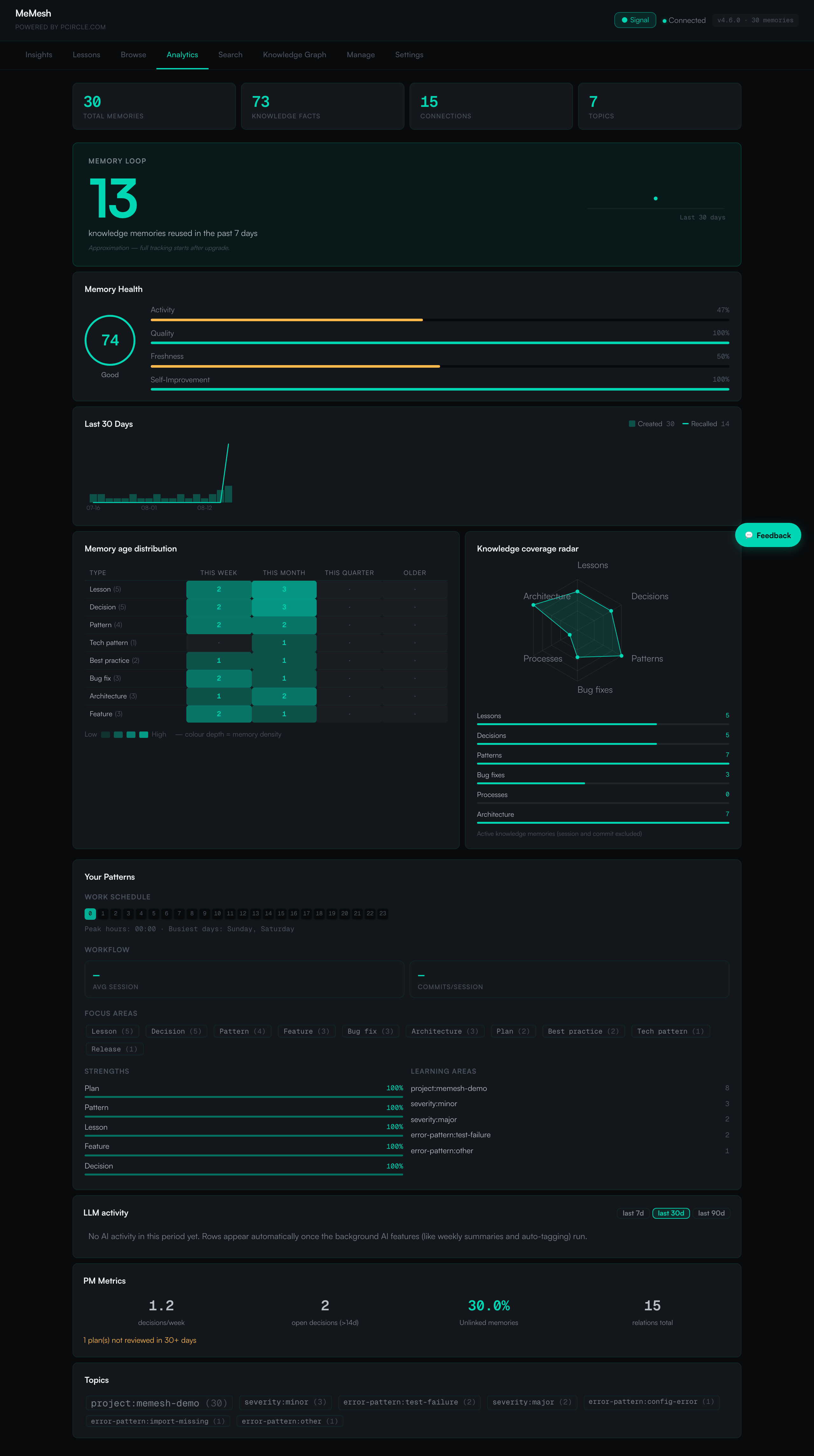
Task: Click Decision row This Month cell
Action: [284, 607]
